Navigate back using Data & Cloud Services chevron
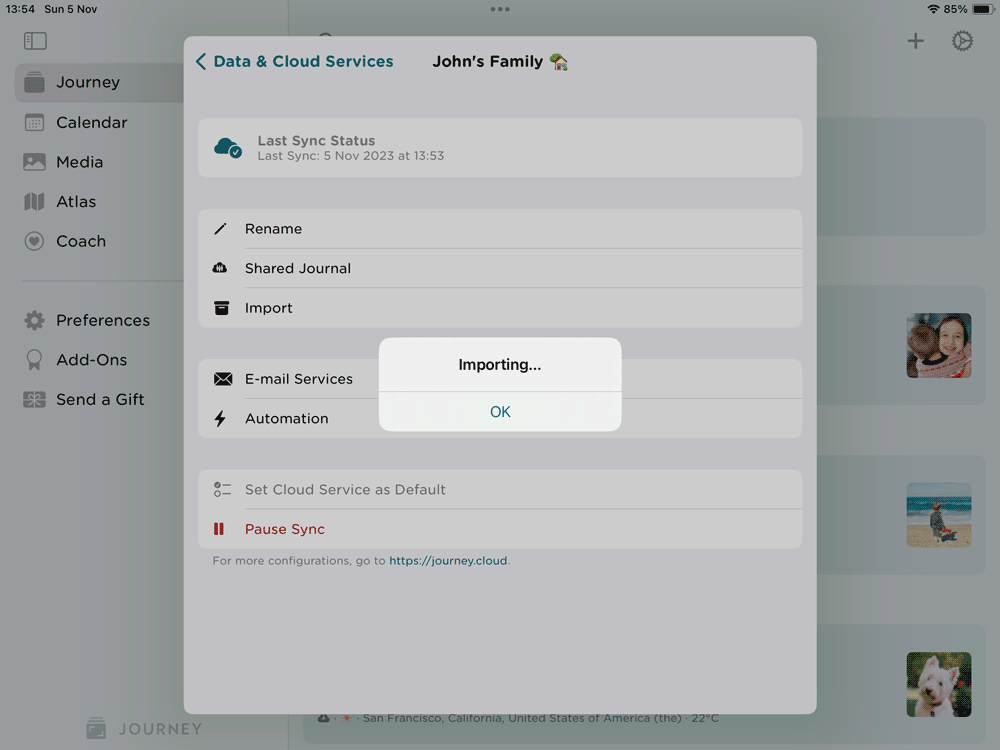The image size is (1000, 750). (x=201, y=61)
